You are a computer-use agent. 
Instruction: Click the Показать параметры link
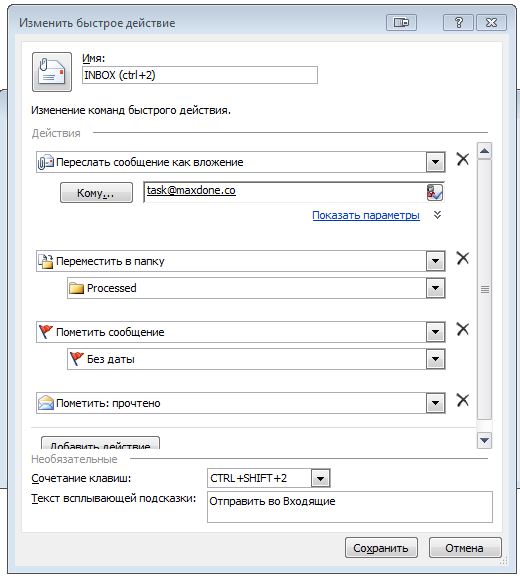tap(366, 215)
